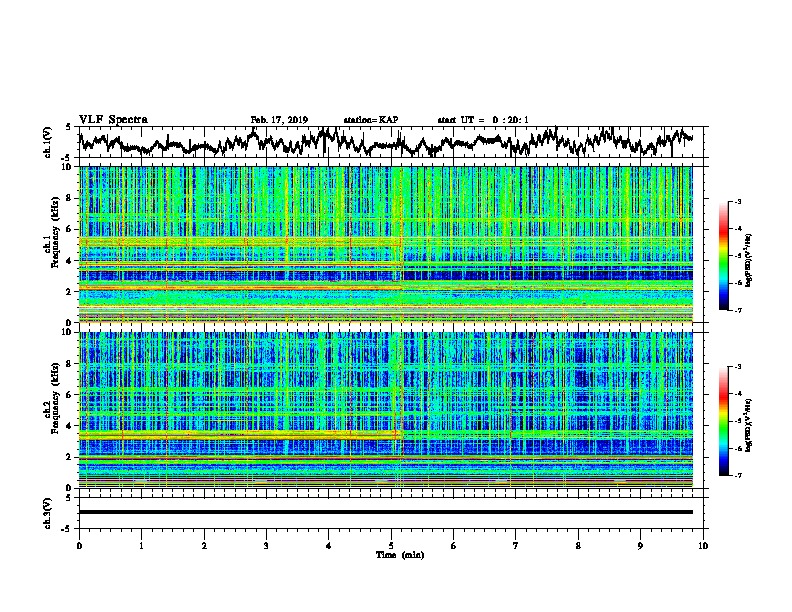Click the time axis tick label "7"
This screenshot has width=792, height=612.
click(x=516, y=545)
